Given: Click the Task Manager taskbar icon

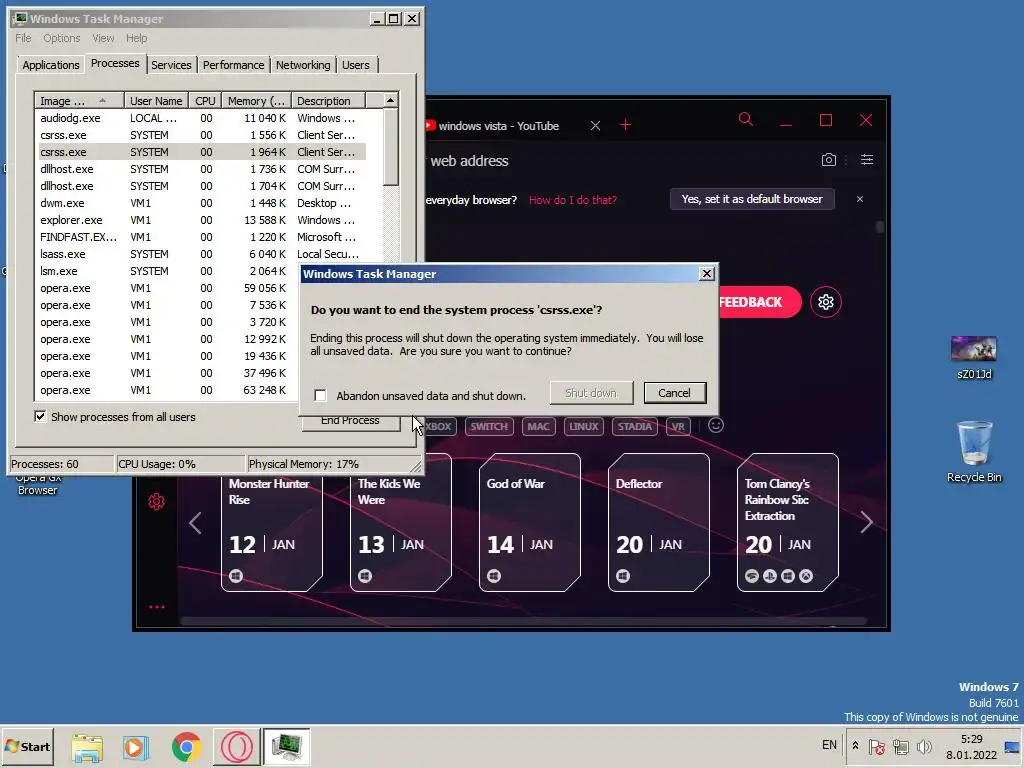Looking at the screenshot, I should click(286, 747).
